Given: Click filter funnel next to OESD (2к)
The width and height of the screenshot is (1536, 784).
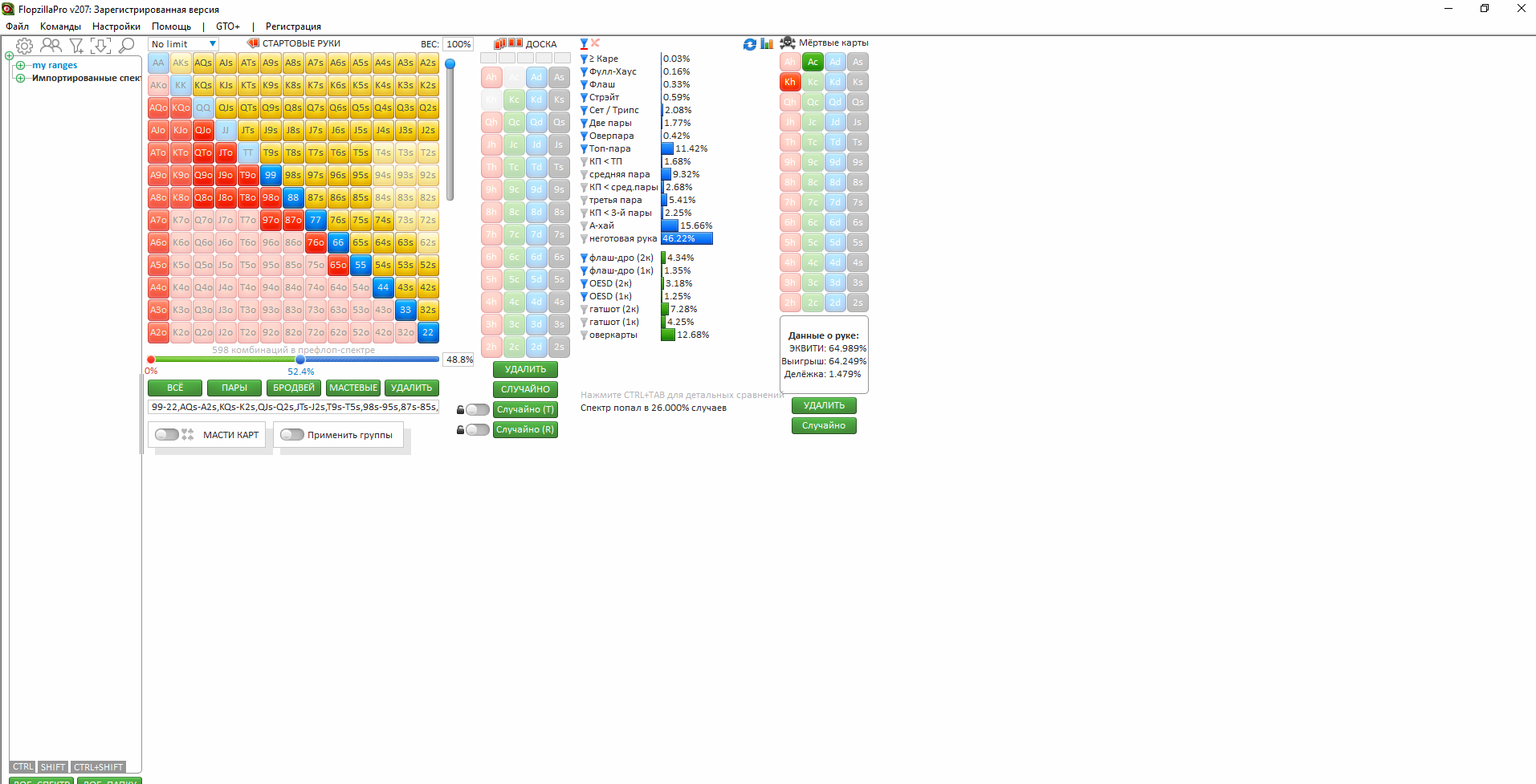Looking at the screenshot, I should click(584, 283).
